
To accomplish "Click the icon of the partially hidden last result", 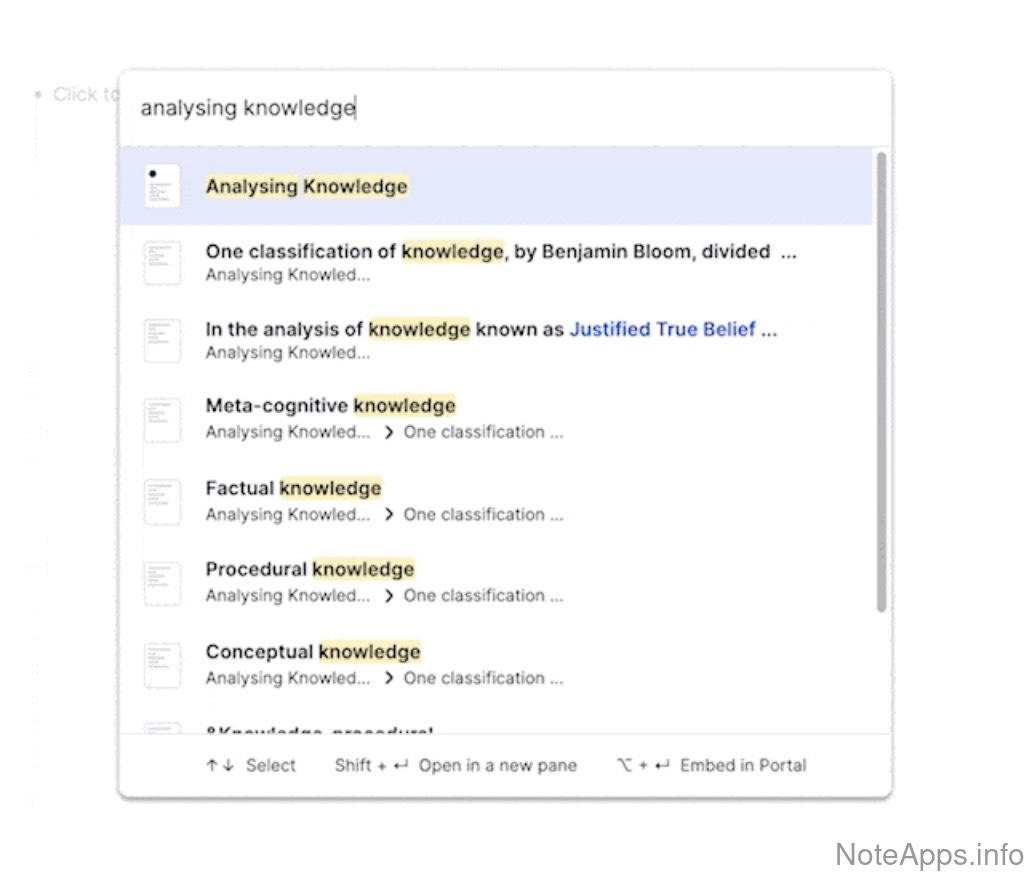I will (162, 728).
